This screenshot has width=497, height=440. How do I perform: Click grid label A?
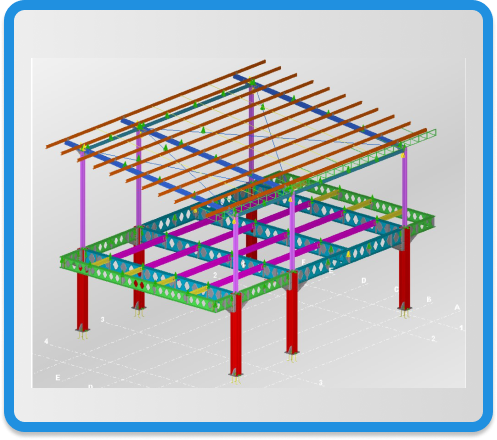coord(457,307)
